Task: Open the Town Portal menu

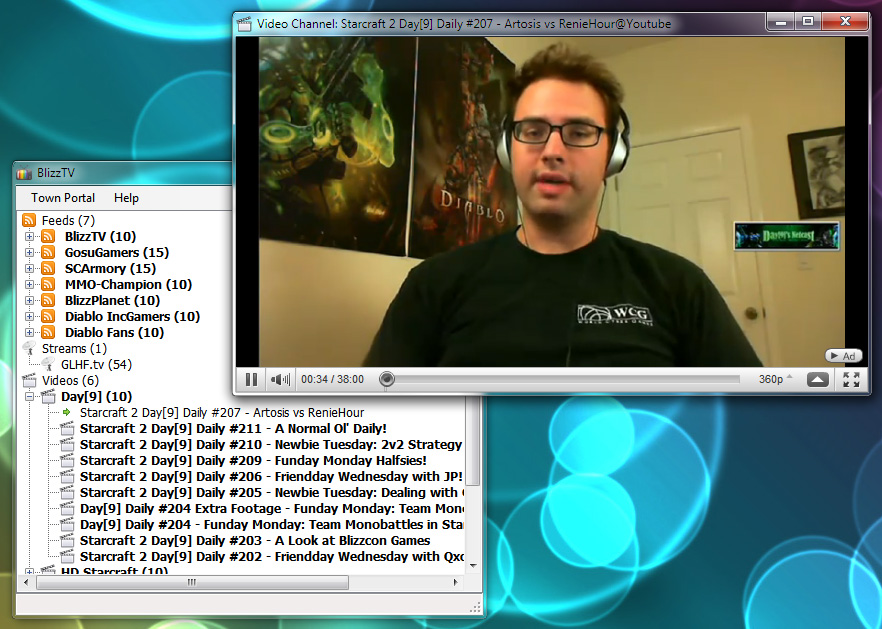Action: click(63, 198)
